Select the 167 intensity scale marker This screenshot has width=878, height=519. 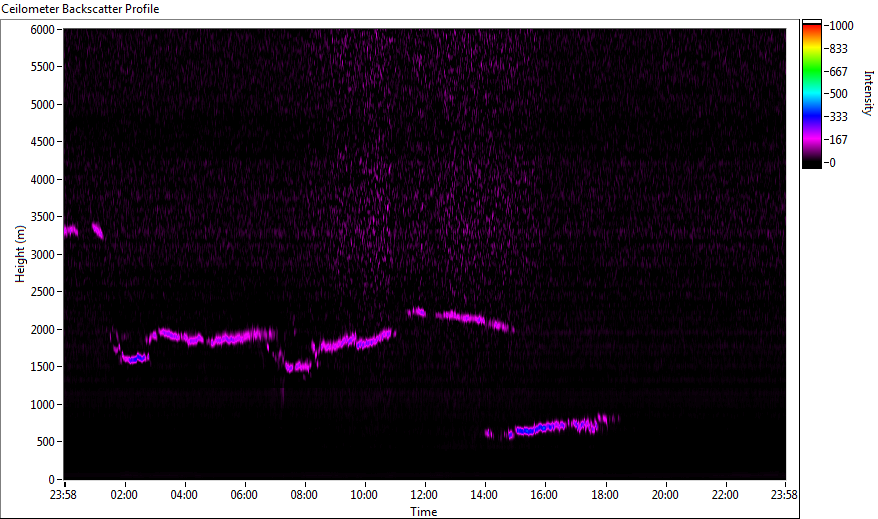pyautogui.click(x=839, y=140)
